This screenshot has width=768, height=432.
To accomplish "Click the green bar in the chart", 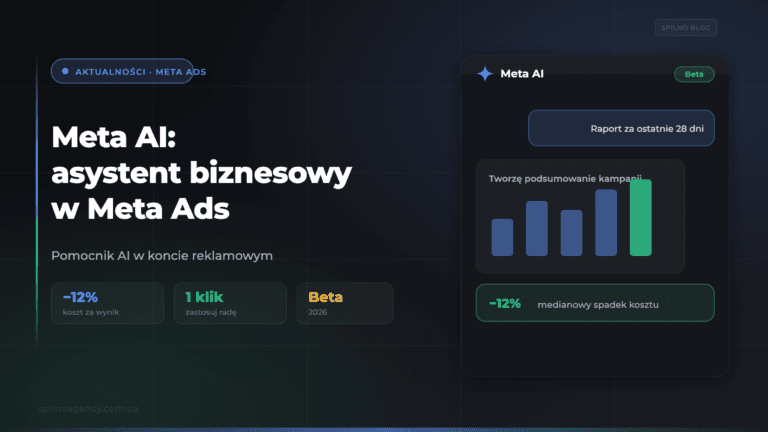I will (x=641, y=217).
